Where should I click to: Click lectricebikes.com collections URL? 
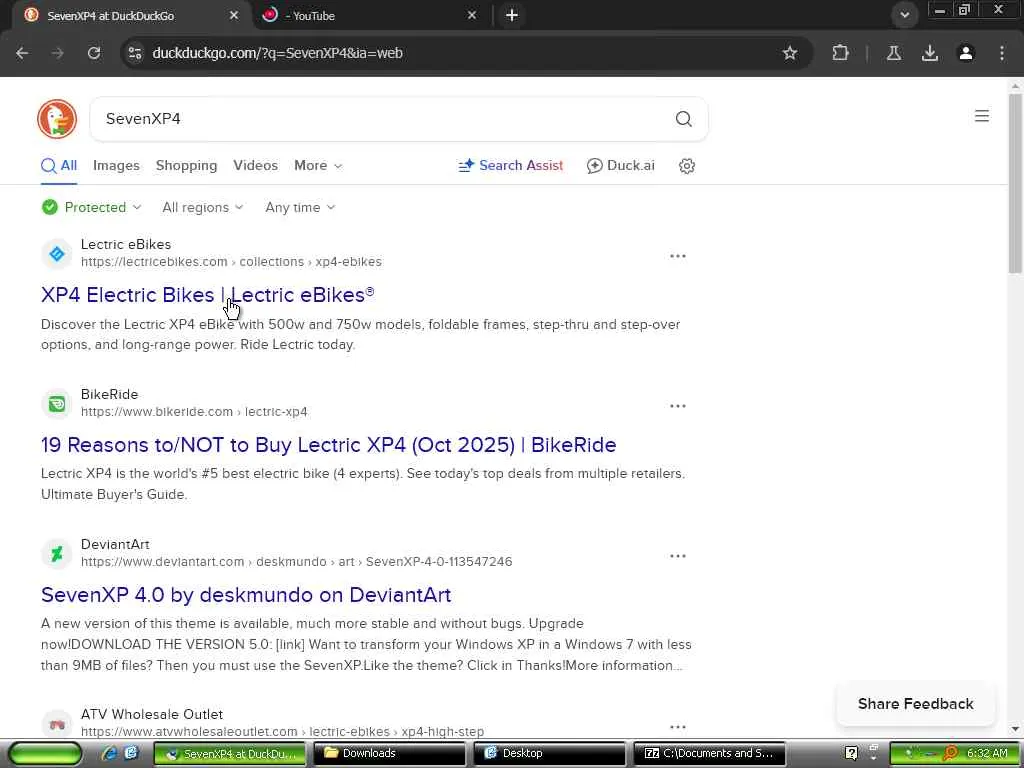coord(231,262)
